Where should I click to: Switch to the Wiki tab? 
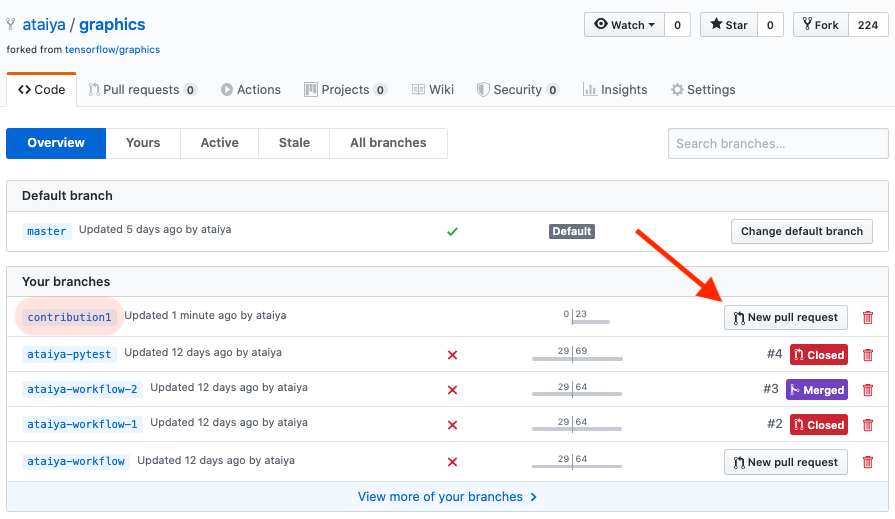(x=433, y=90)
